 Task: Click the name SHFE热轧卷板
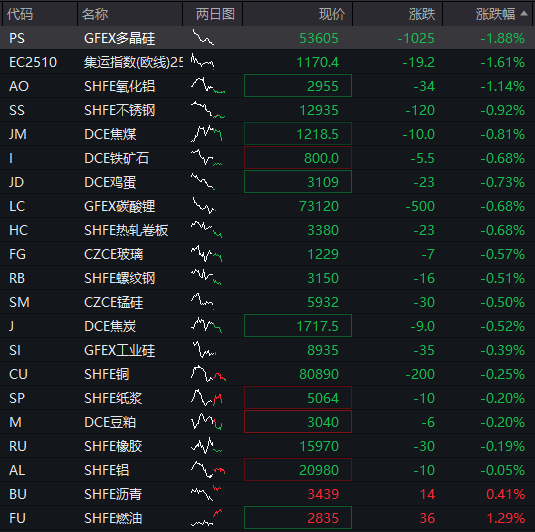pos(126,230)
